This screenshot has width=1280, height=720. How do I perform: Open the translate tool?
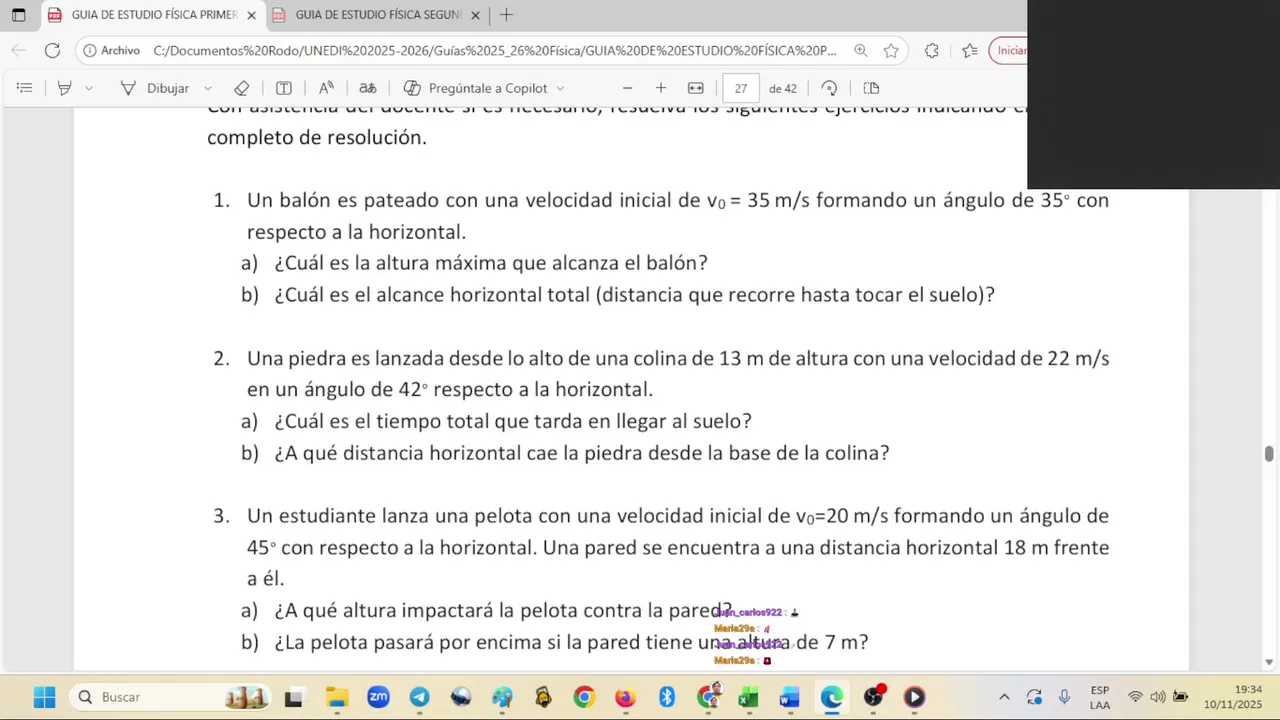pos(367,88)
